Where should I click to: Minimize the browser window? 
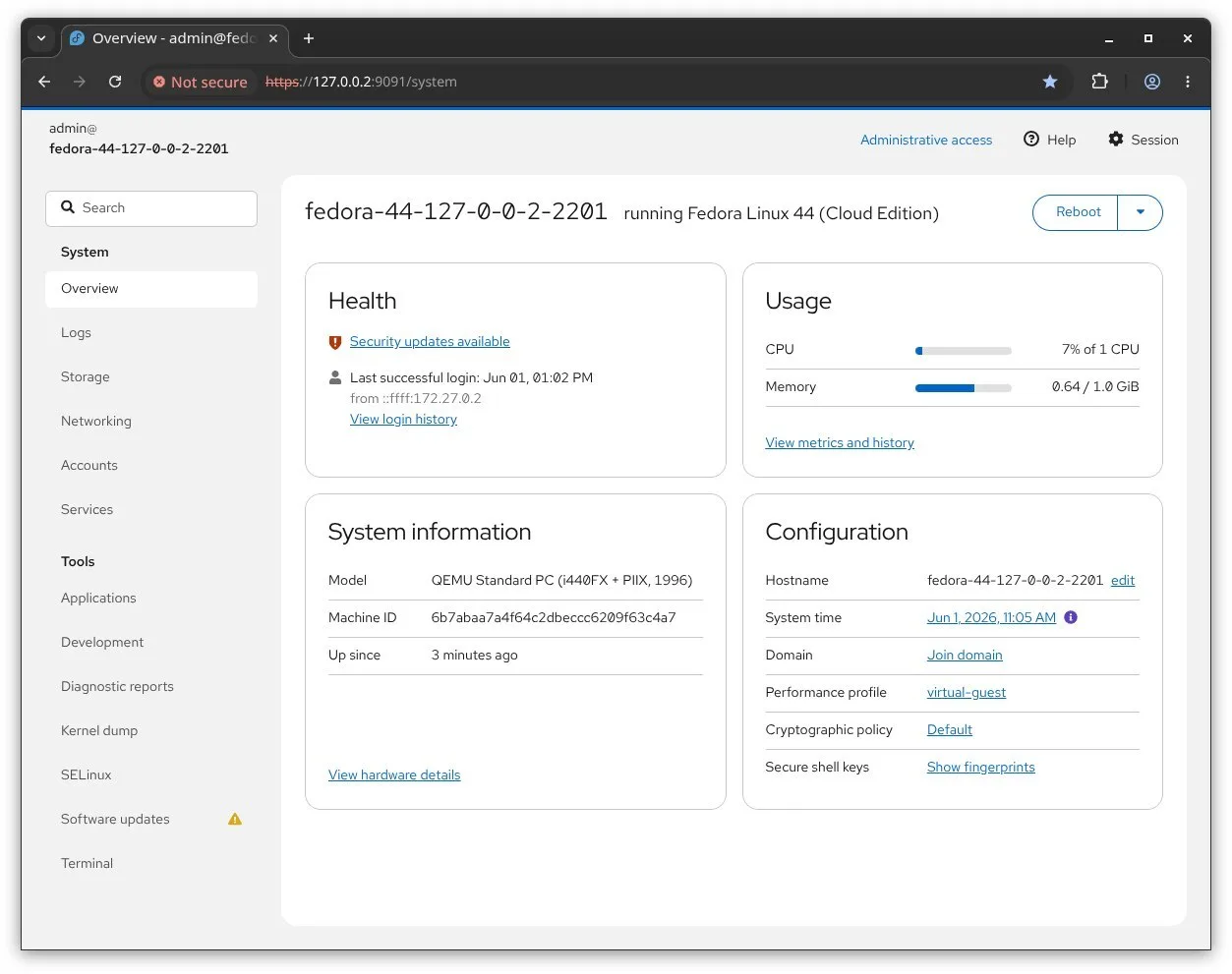pos(1109,38)
